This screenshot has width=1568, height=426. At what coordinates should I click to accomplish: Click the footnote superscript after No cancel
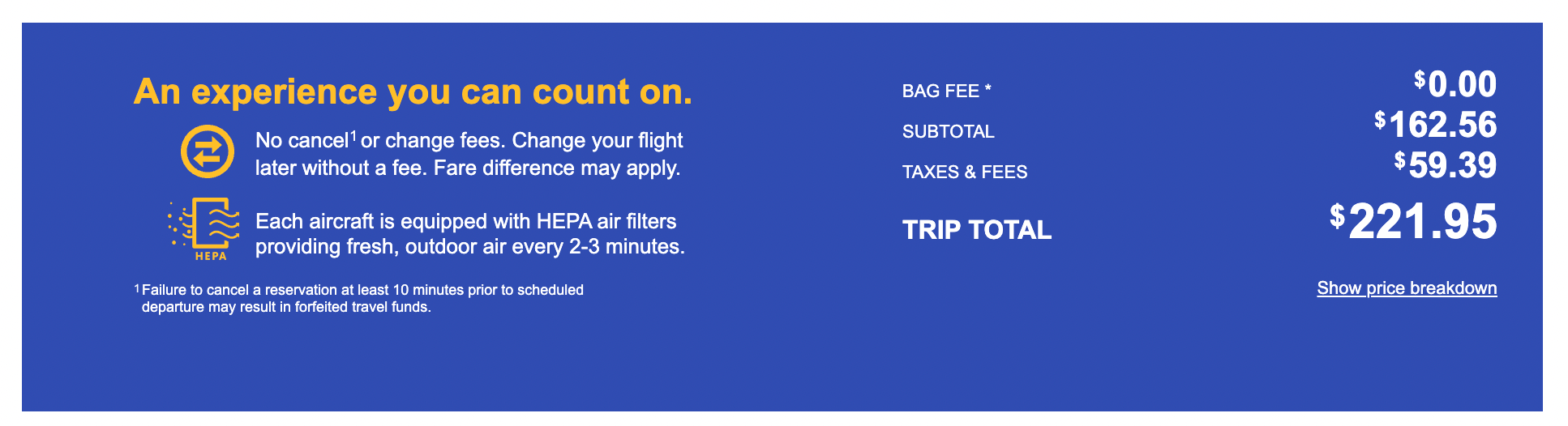point(353,135)
